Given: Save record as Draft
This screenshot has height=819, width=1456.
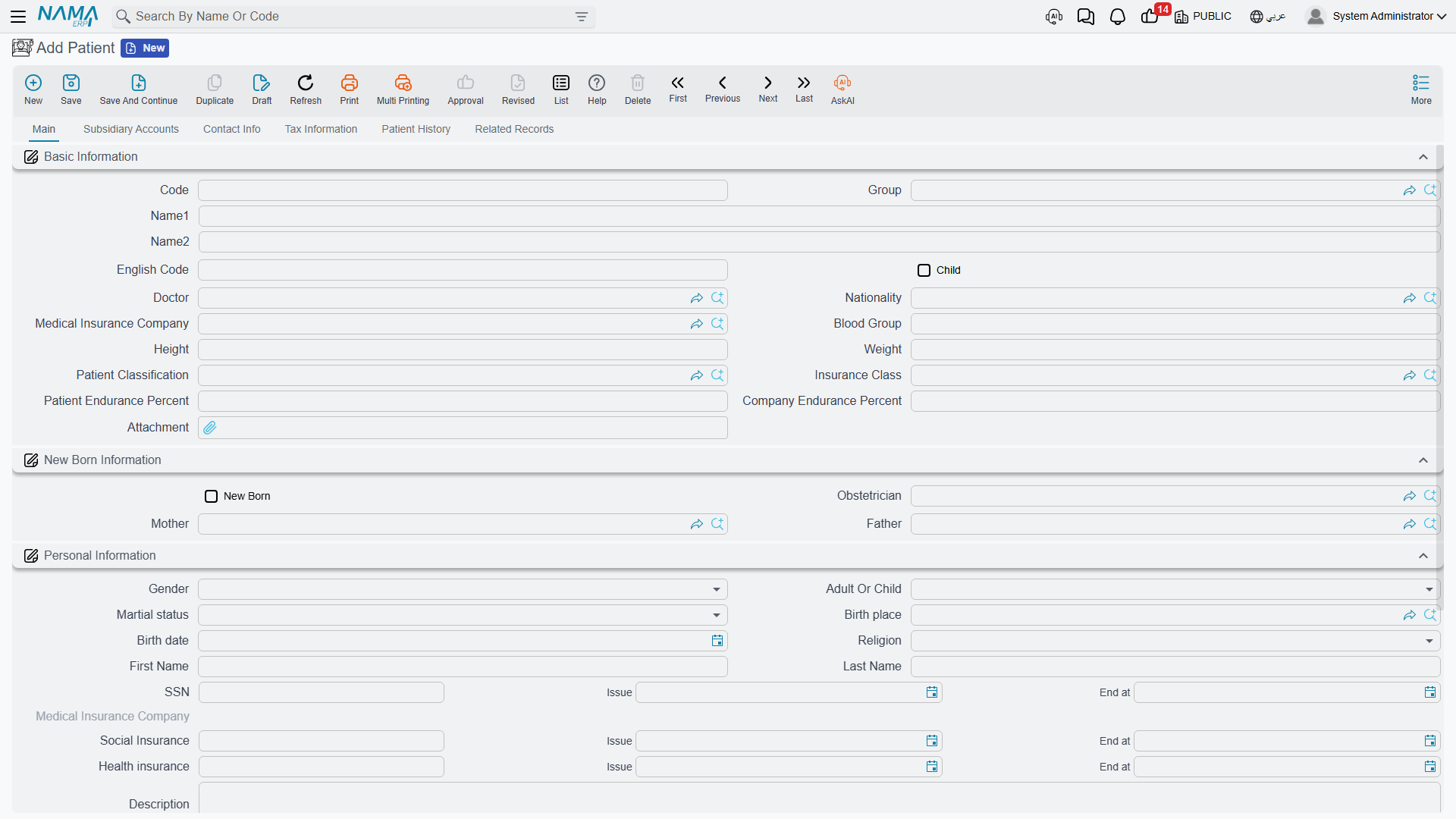Looking at the screenshot, I should click(262, 89).
